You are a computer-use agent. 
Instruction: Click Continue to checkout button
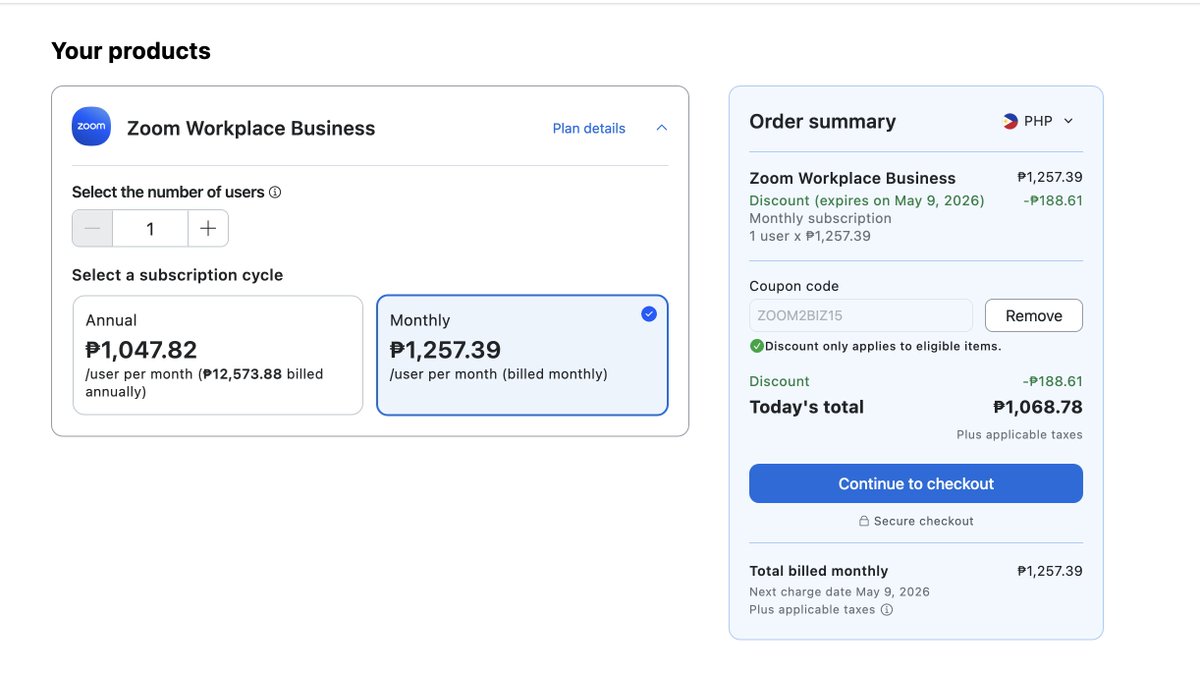[916, 483]
